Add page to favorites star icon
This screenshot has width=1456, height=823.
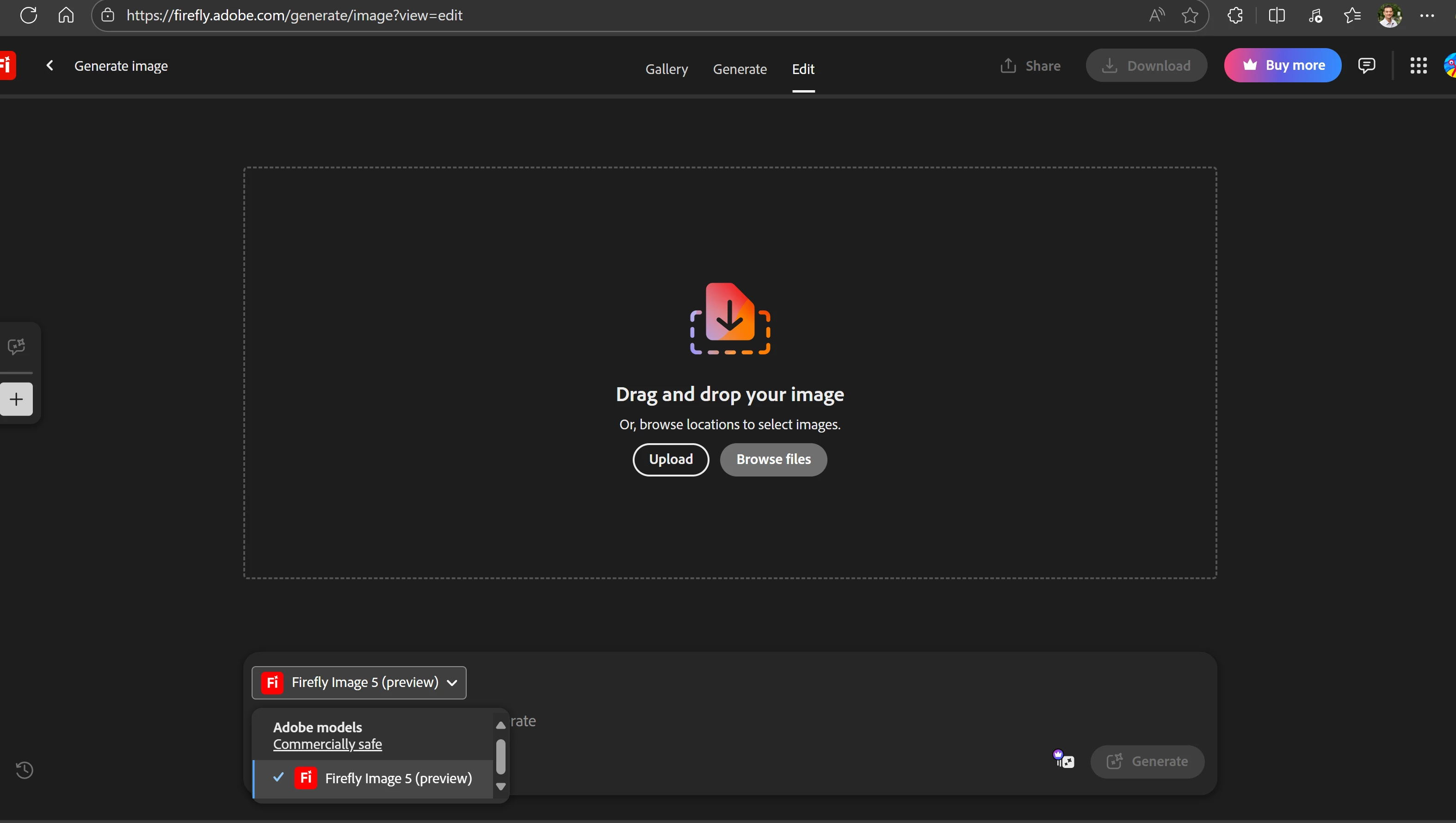tap(1190, 15)
